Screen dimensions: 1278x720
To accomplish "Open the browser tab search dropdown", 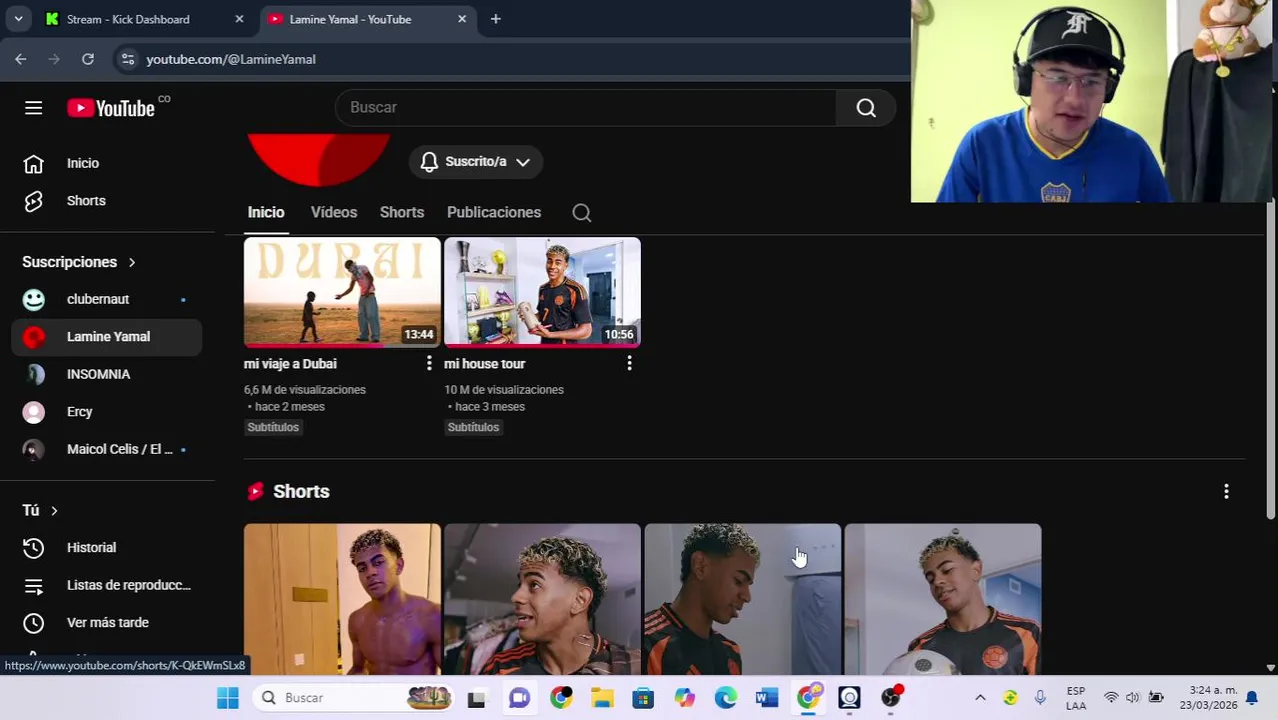I will pos(18,19).
